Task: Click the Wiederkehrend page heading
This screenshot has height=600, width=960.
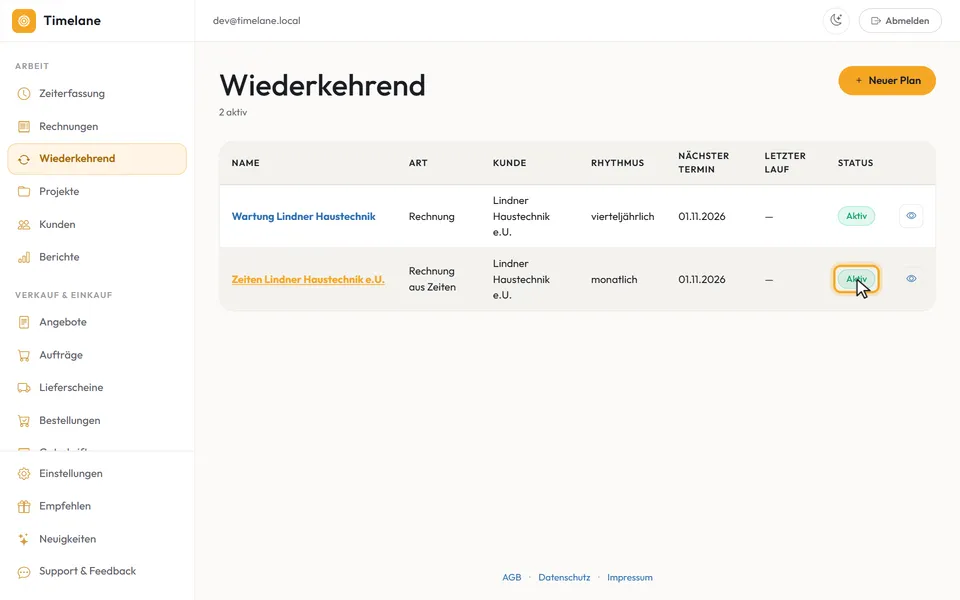Action: [322, 85]
